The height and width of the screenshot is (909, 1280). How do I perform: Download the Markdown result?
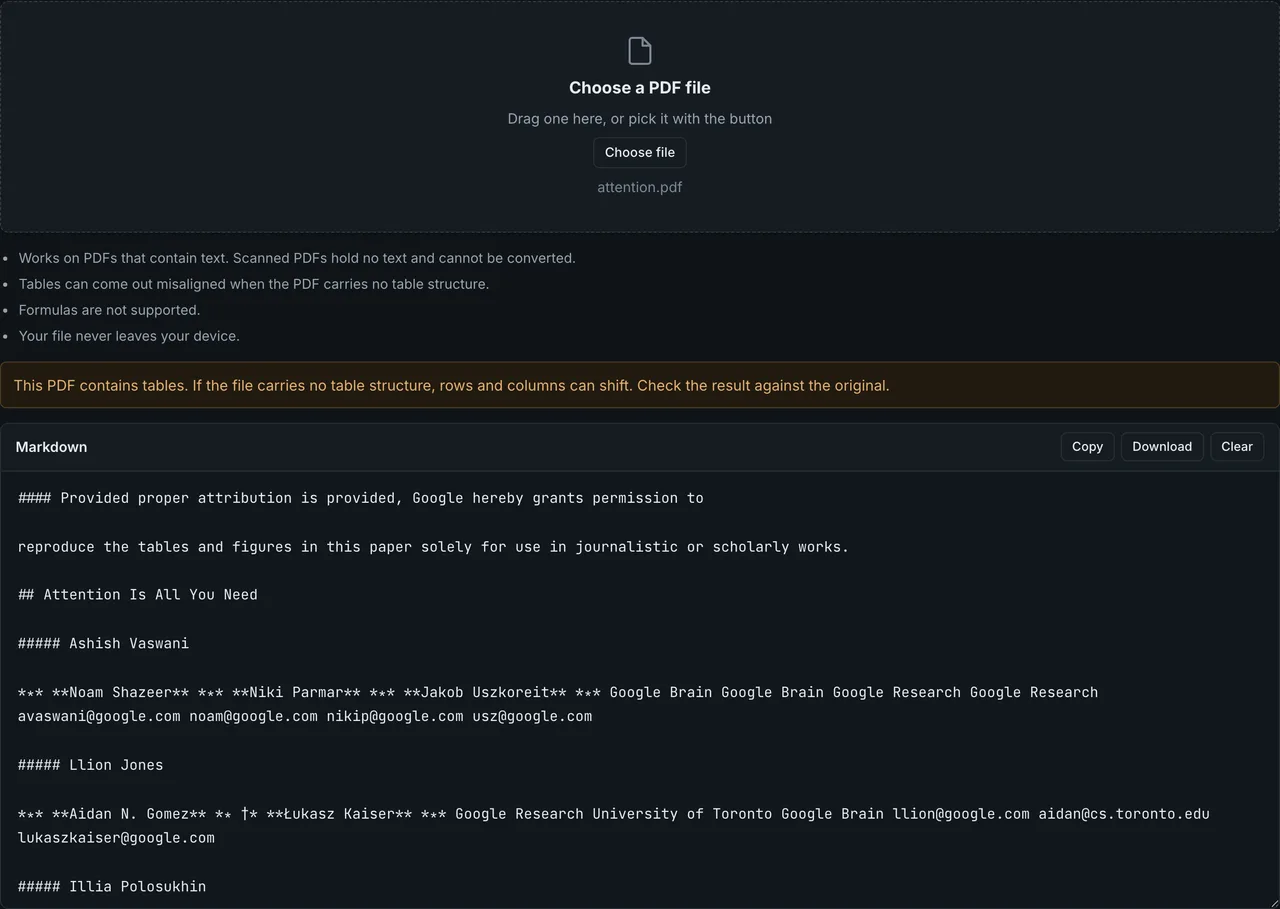tap(1162, 447)
